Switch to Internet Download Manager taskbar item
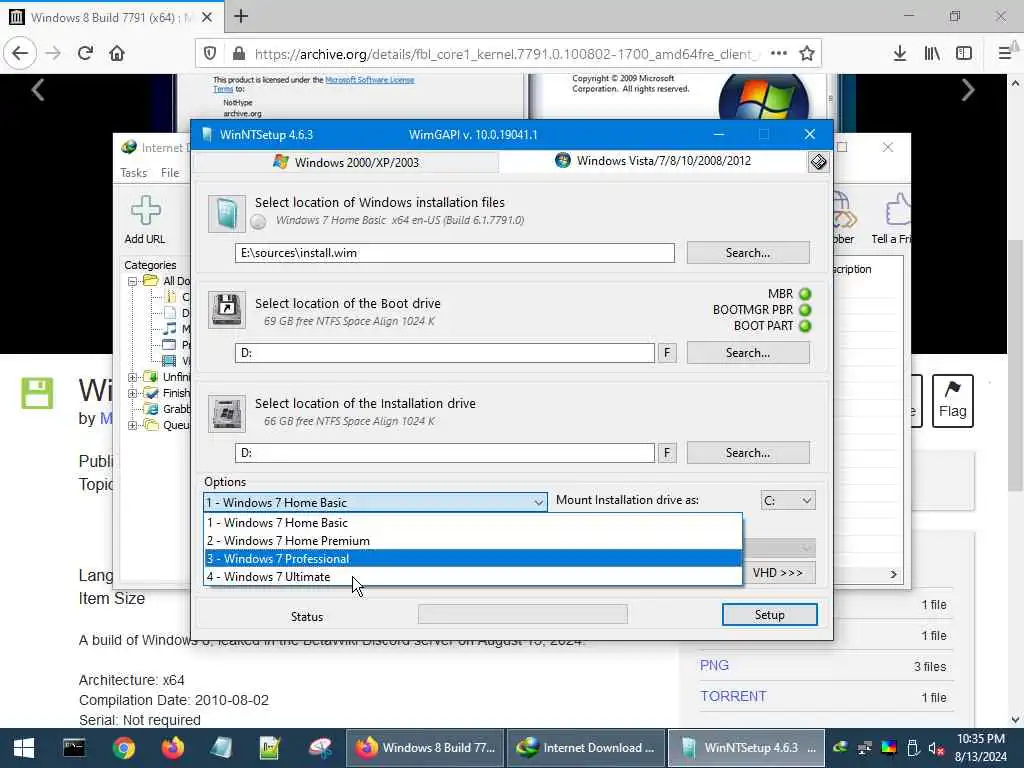The image size is (1024, 768). tap(586, 748)
